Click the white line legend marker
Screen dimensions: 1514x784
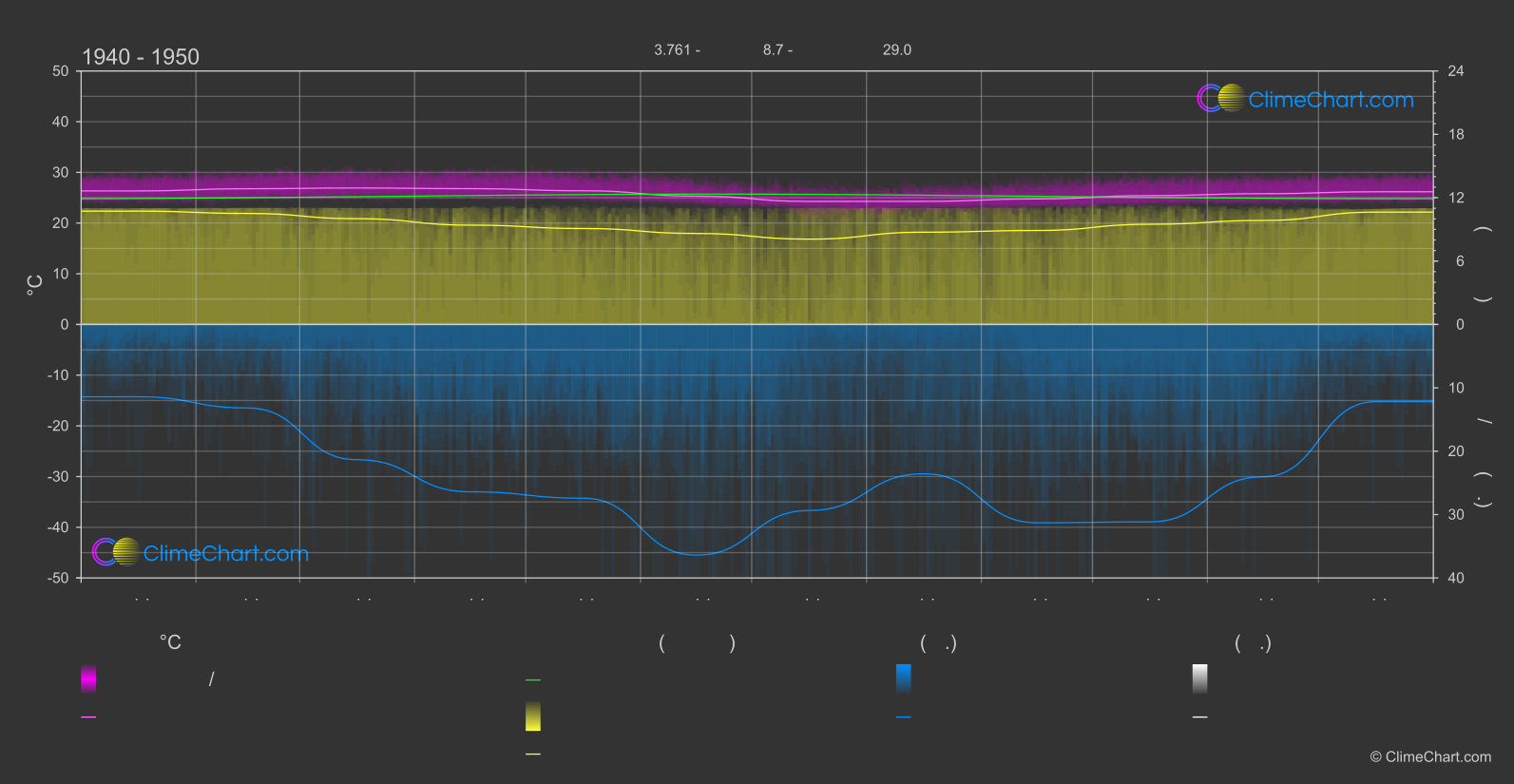(1199, 717)
